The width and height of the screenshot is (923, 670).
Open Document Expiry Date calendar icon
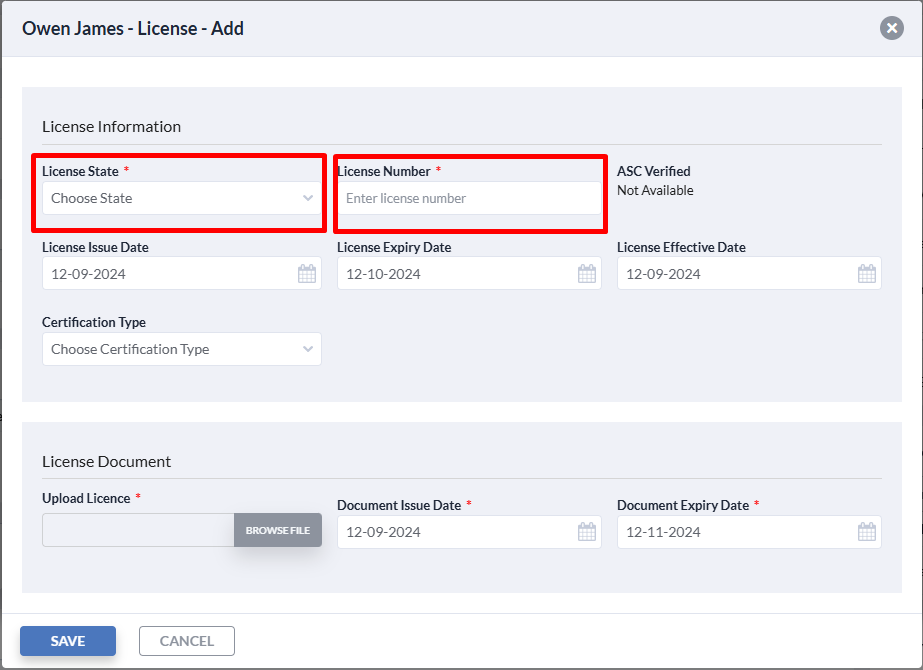coord(866,532)
